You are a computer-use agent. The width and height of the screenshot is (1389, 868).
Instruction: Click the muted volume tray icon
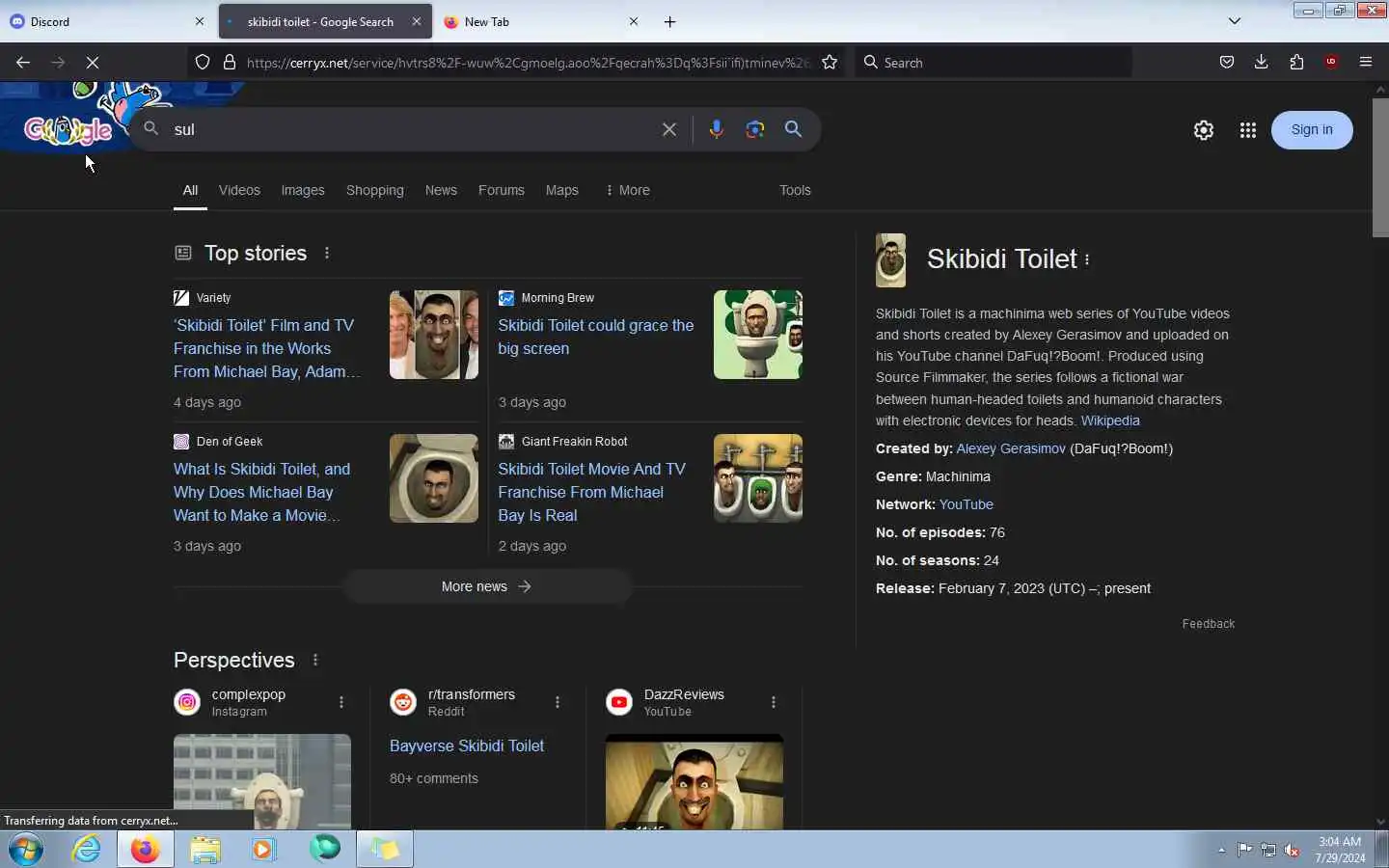pyautogui.click(x=1293, y=850)
